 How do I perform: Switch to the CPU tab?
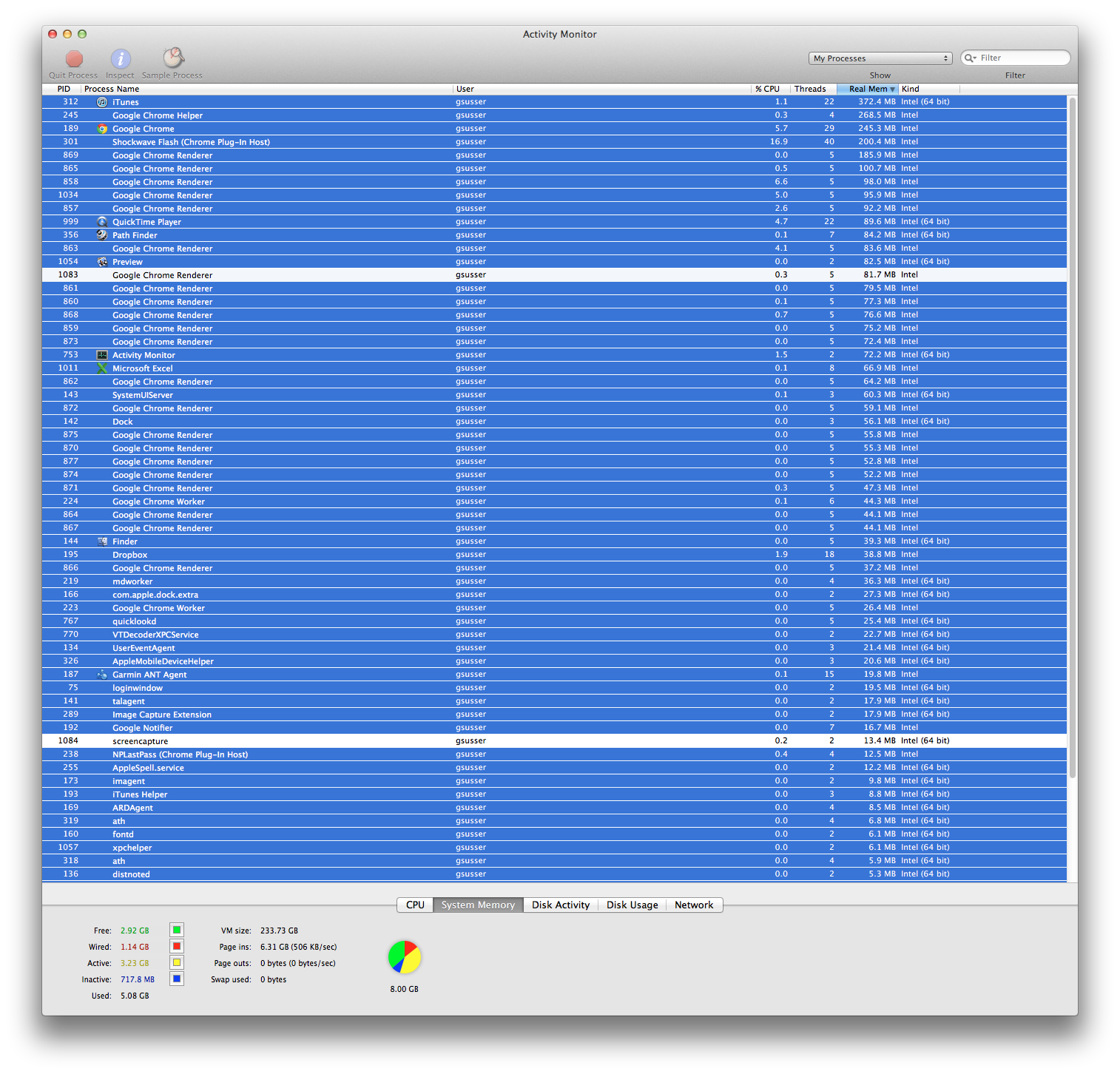[x=415, y=905]
